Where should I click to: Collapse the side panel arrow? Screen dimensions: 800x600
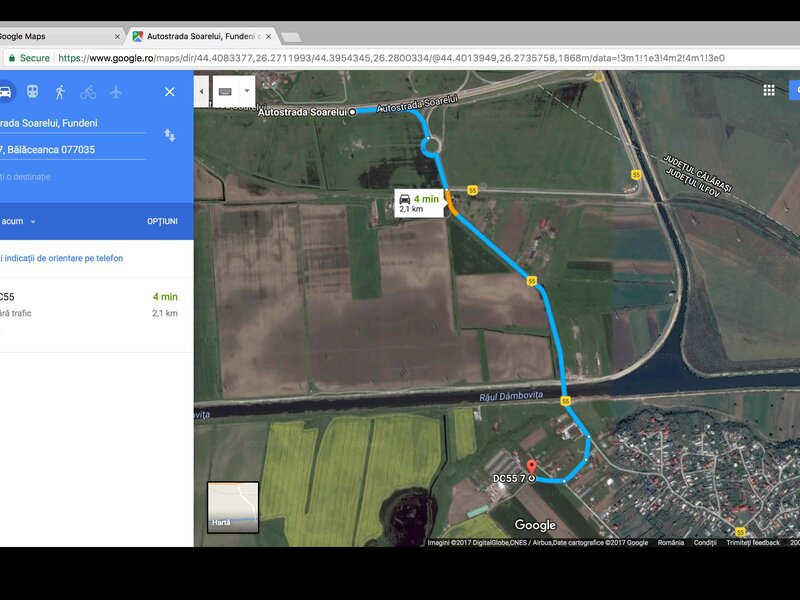click(x=202, y=91)
